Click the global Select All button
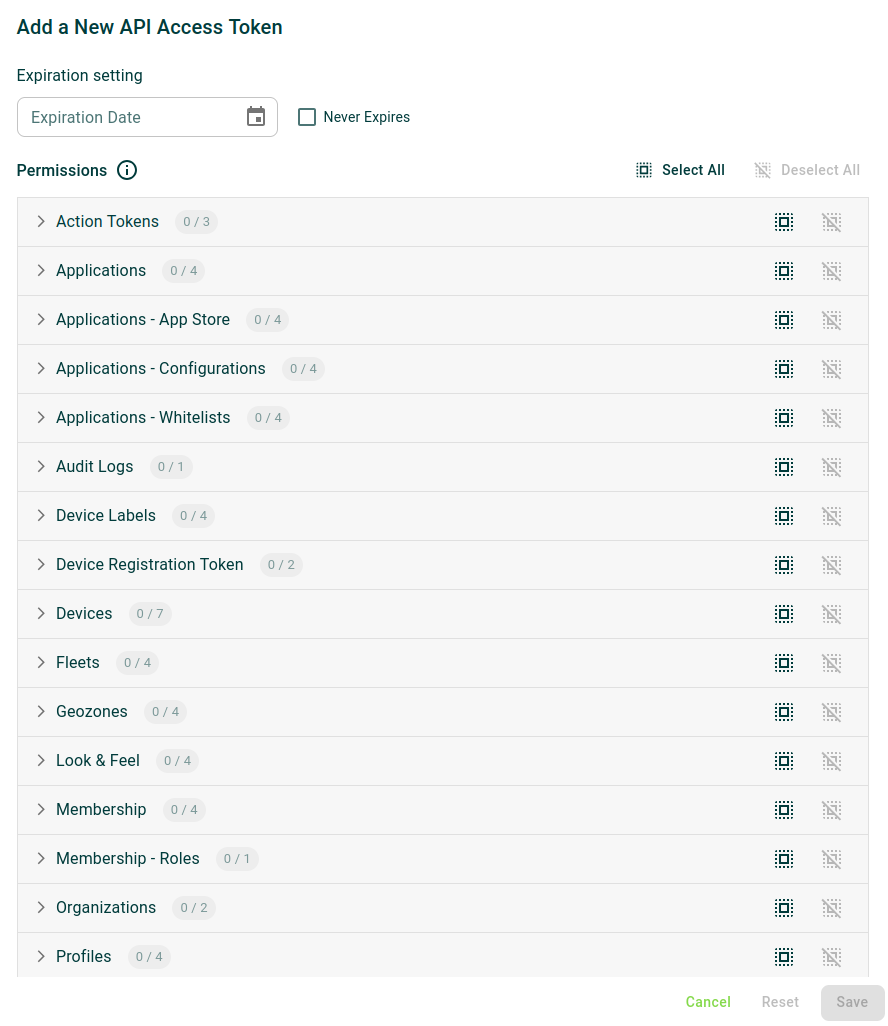The height and width of the screenshot is (1026, 888). 681,170
